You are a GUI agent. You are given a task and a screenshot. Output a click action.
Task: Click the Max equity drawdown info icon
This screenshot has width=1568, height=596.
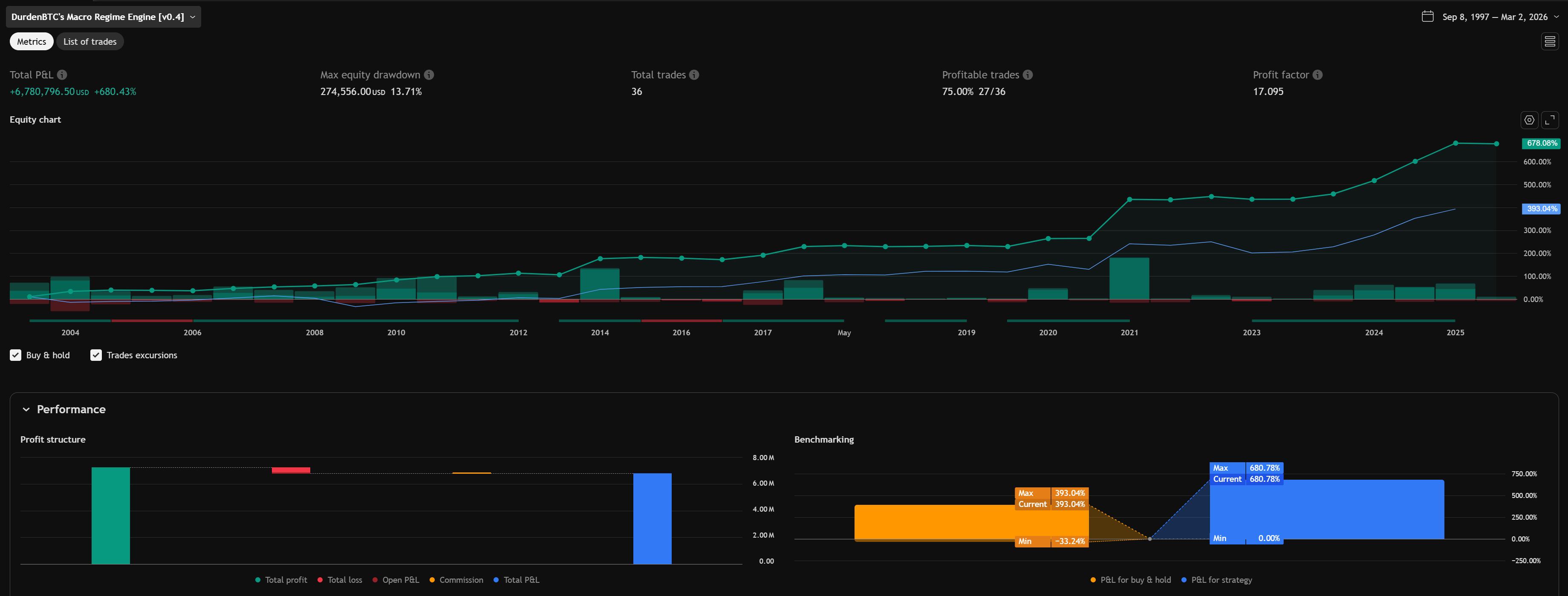[x=429, y=74]
